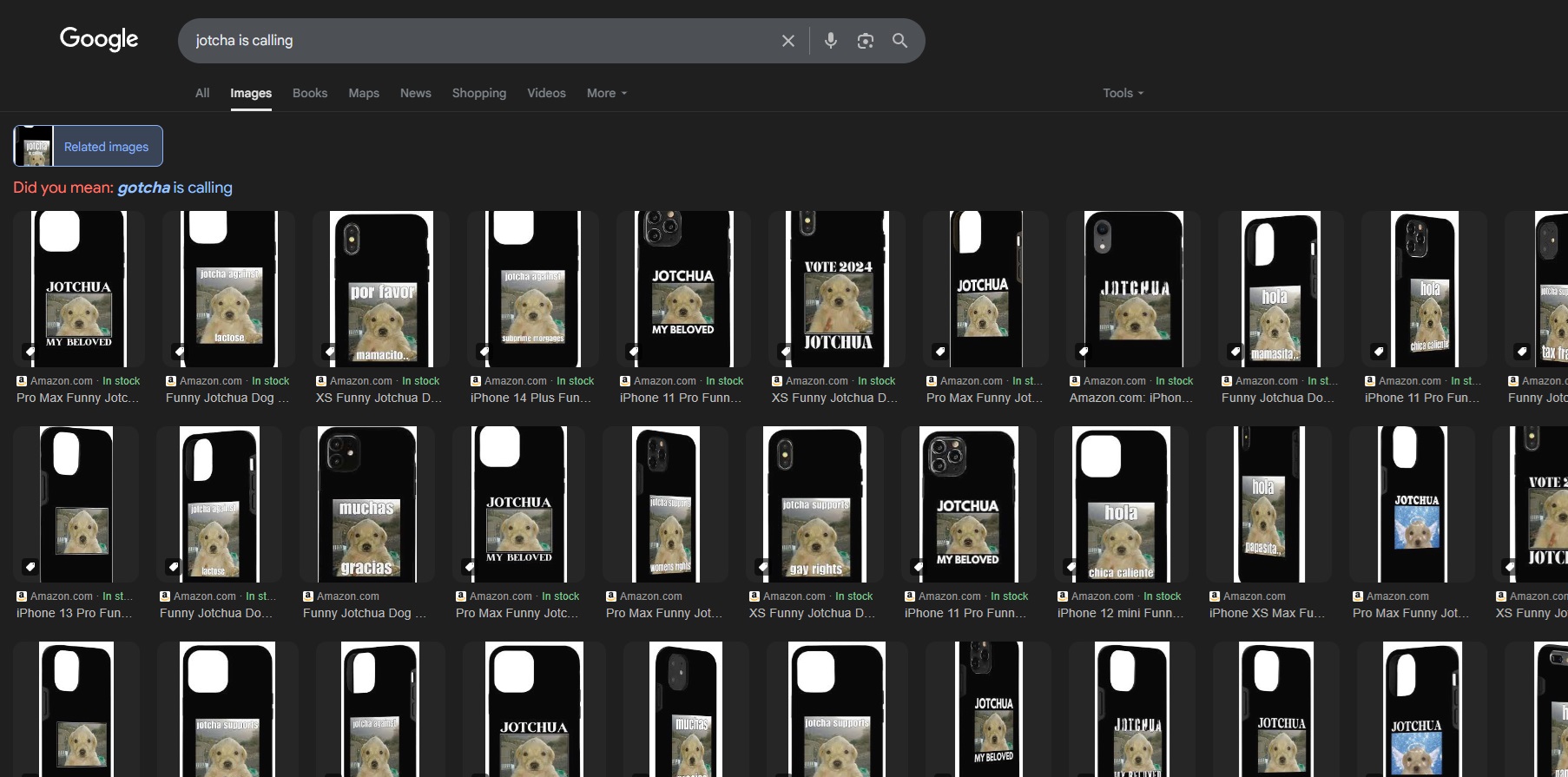Open the third-row JOTCHUA MY BELOVED thumbnail with camera lenses

[988, 709]
